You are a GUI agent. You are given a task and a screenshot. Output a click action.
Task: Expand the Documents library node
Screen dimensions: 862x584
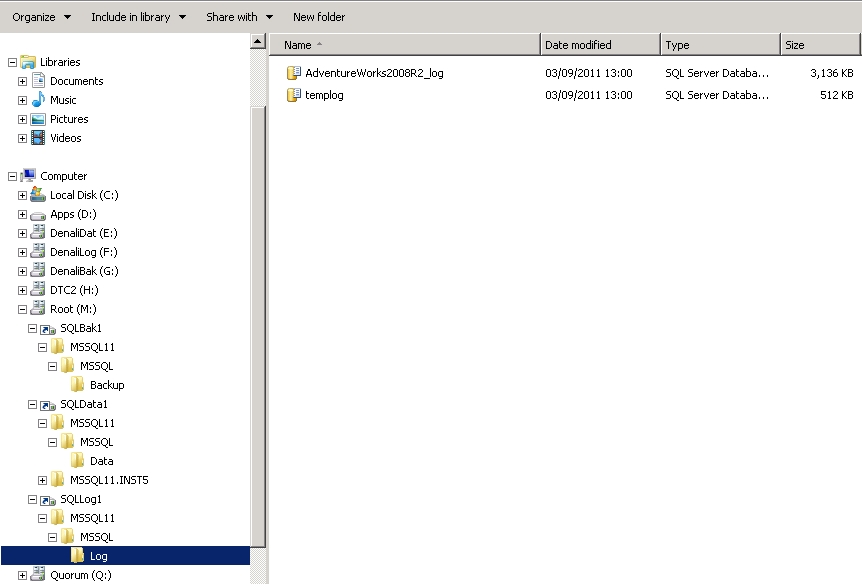(22, 81)
